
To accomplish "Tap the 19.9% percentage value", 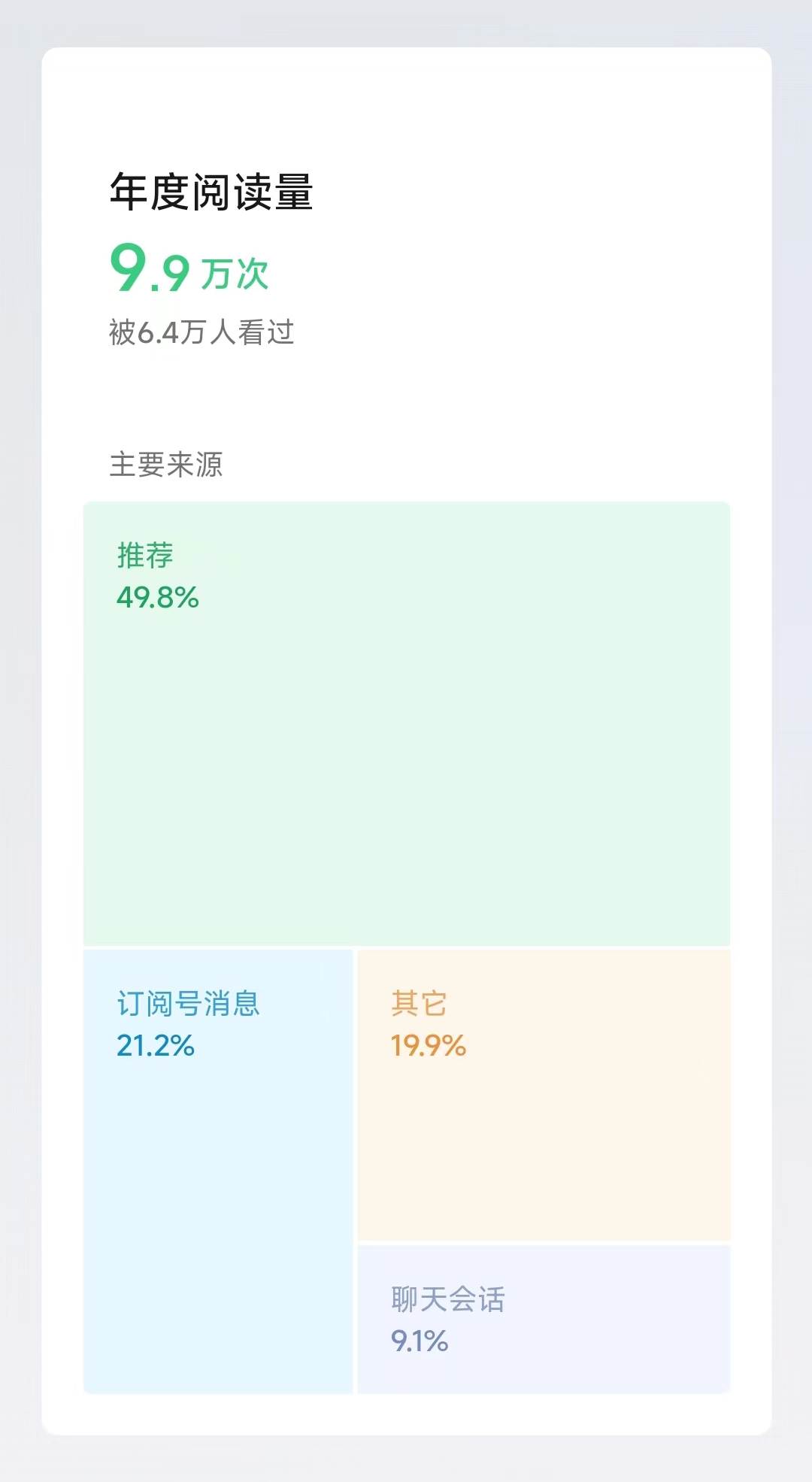I will click(x=429, y=1046).
